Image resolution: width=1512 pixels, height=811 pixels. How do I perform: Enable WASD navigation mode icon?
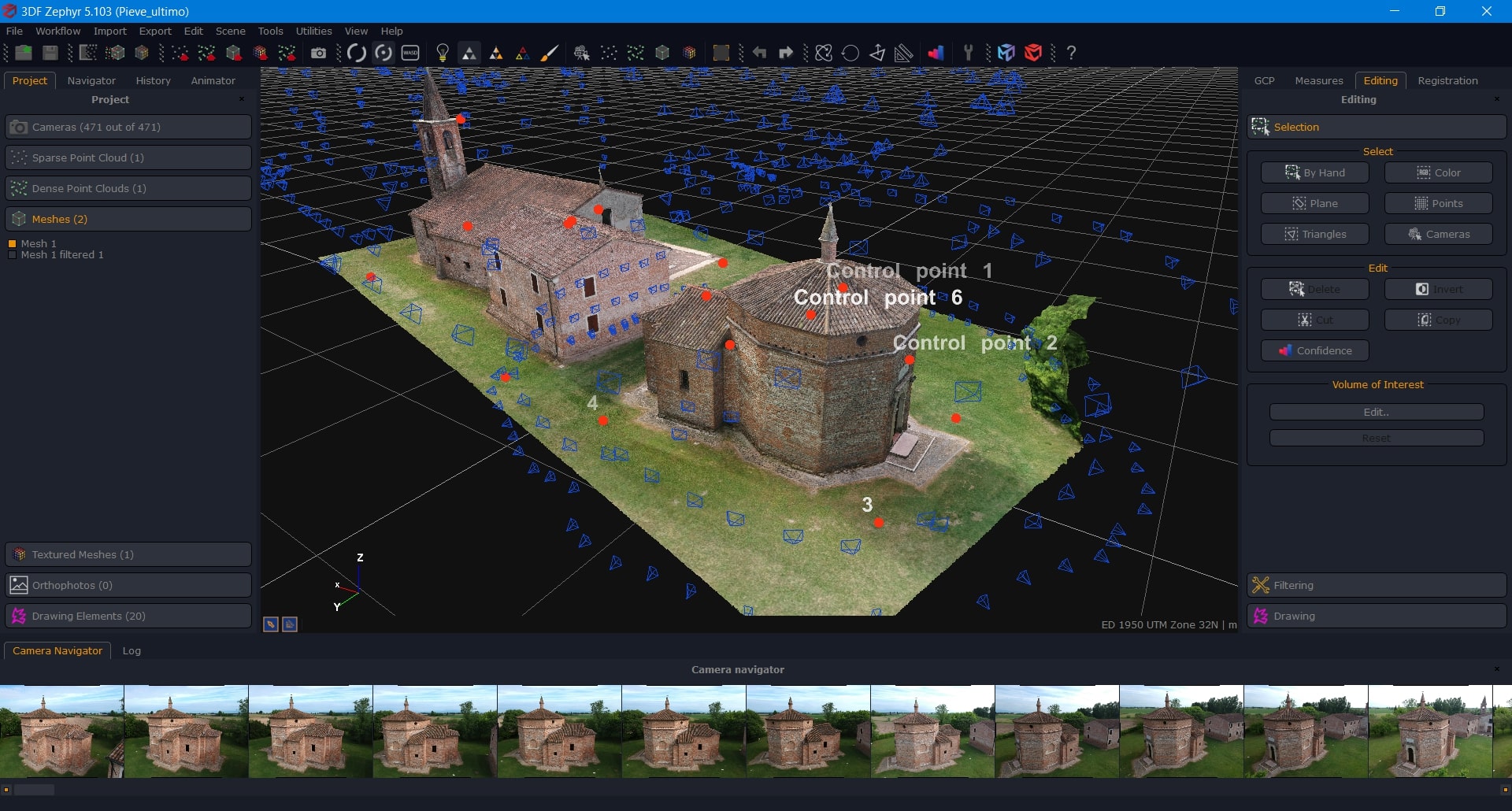tap(410, 53)
